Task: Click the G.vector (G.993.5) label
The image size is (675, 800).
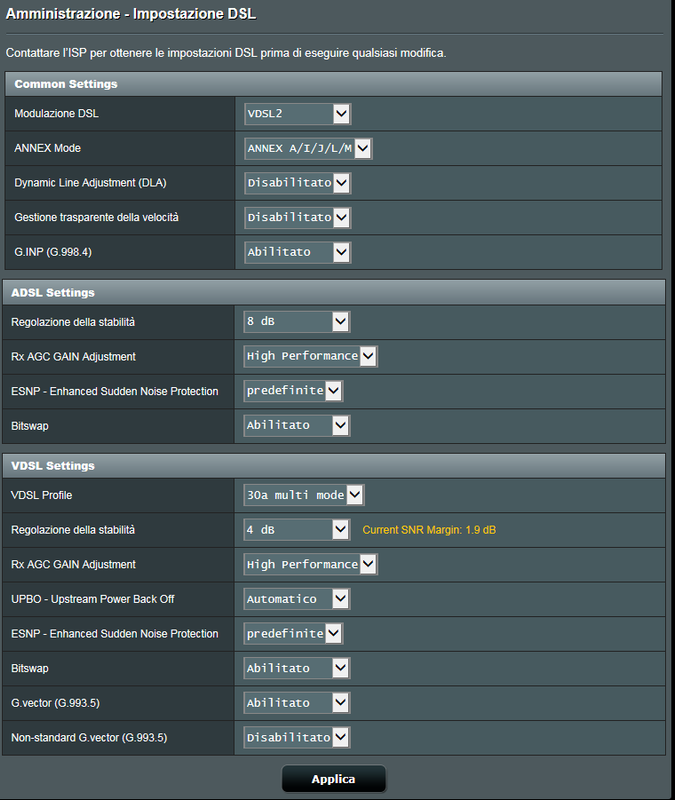Action: pos(56,703)
